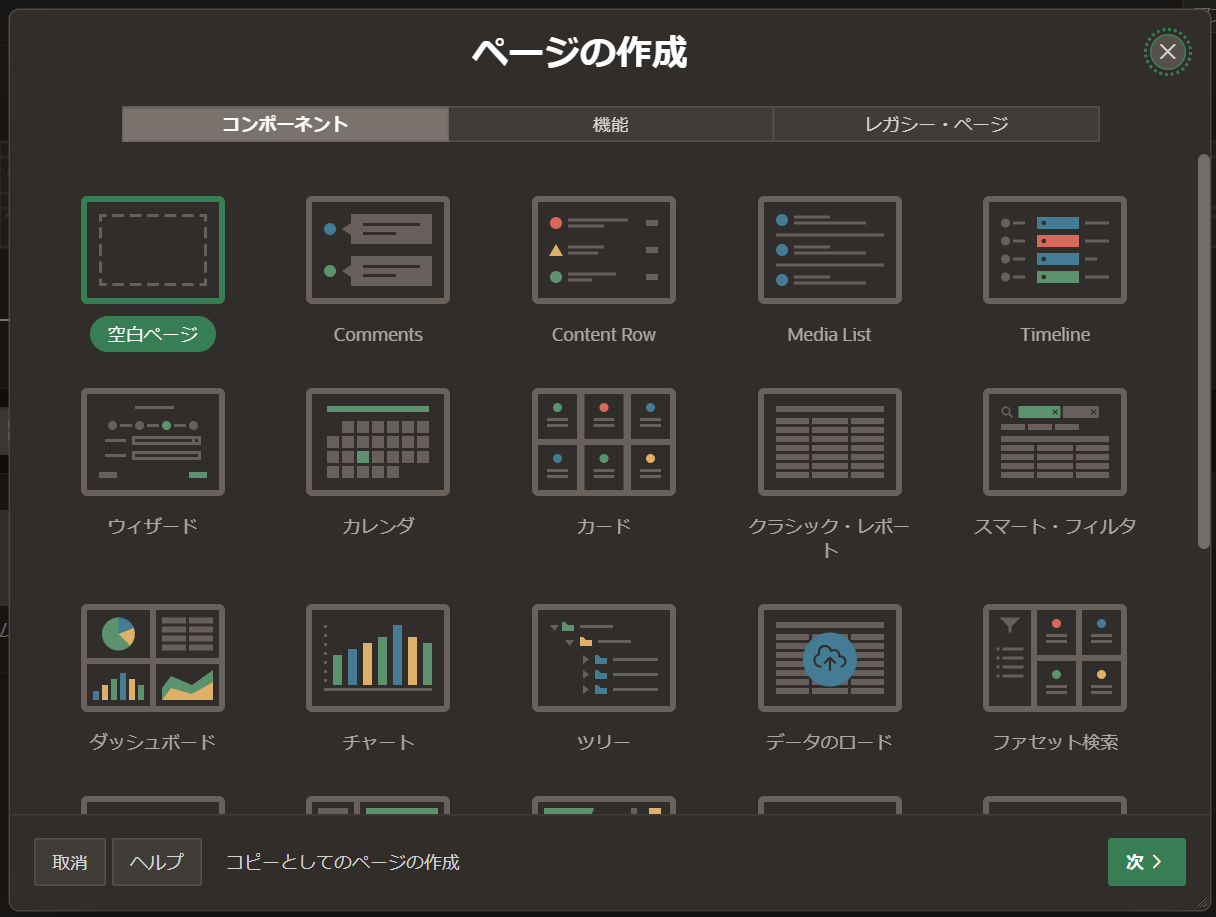
Task: Click the ウィザード label text
Action: (153, 526)
